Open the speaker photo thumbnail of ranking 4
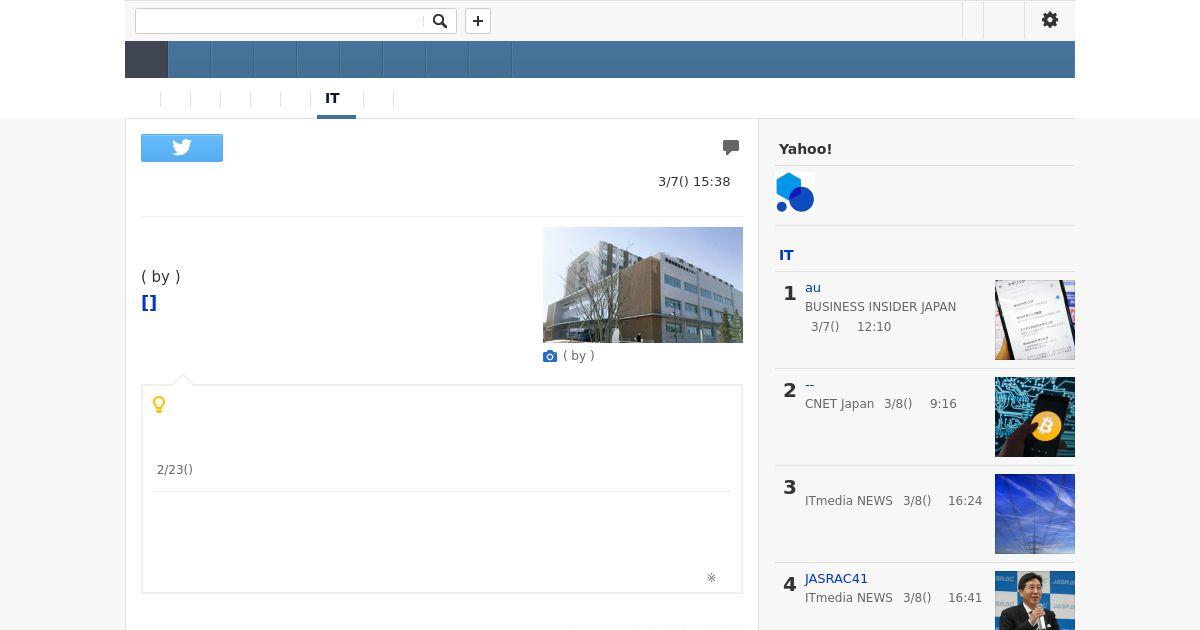This screenshot has width=1200, height=630. 1035,600
